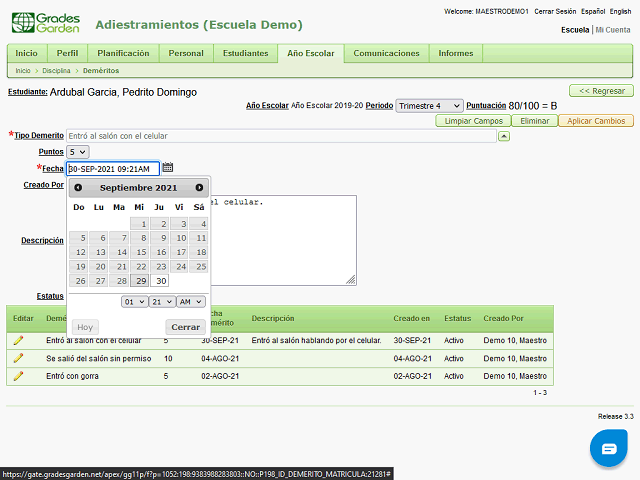Open the AM/PM selector in date picker

coord(192,301)
